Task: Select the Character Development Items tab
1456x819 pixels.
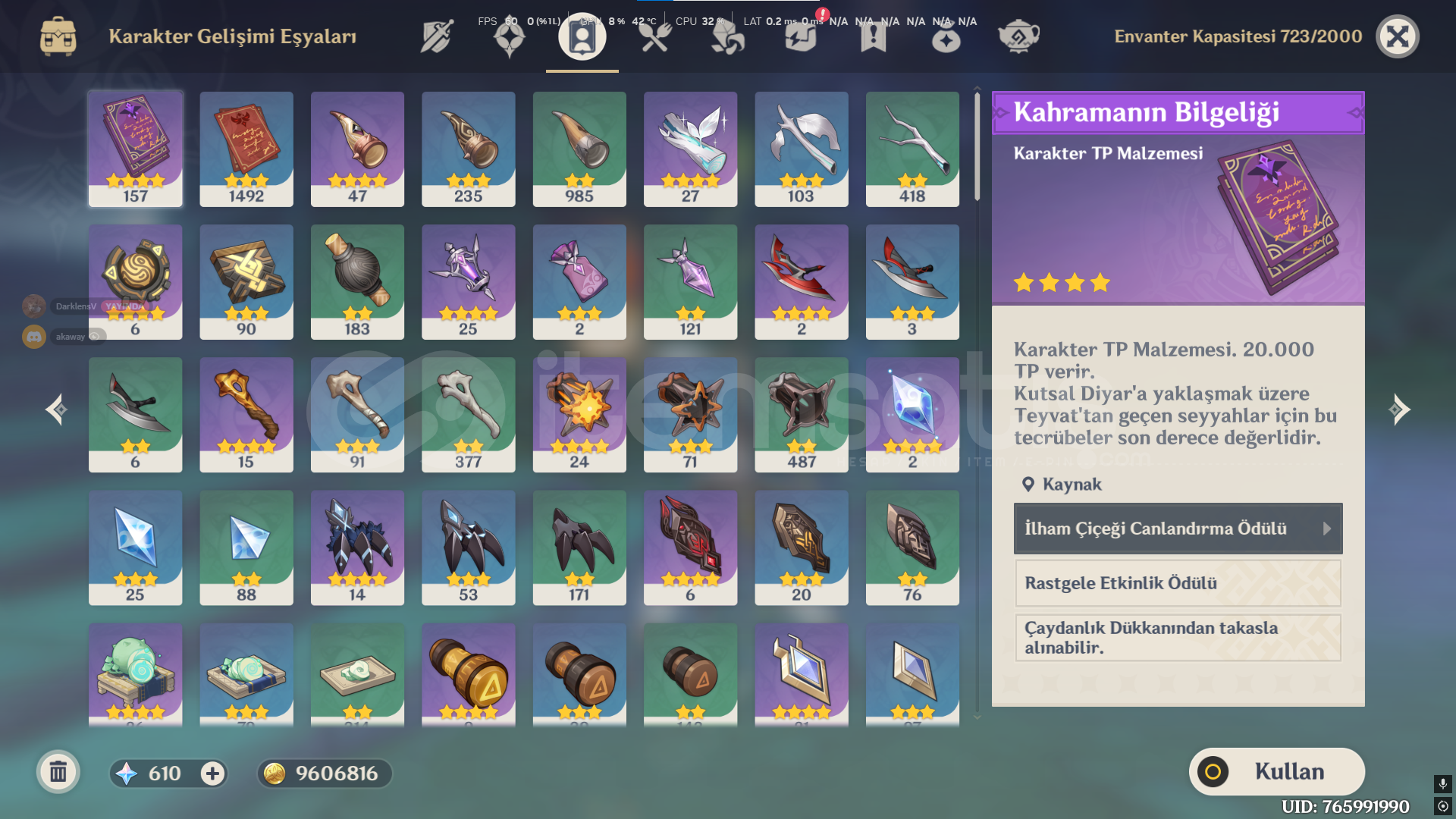Action: (x=582, y=36)
